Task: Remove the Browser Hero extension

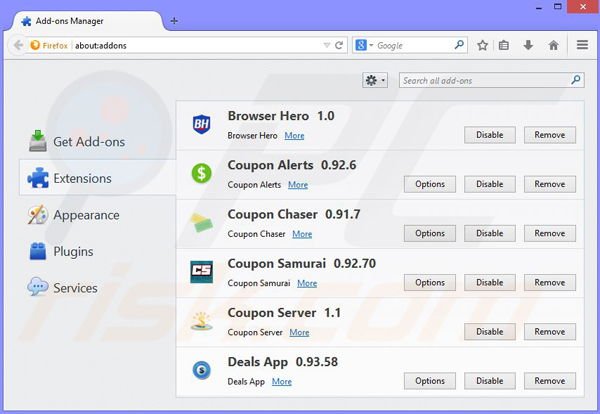Action: click(x=550, y=135)
